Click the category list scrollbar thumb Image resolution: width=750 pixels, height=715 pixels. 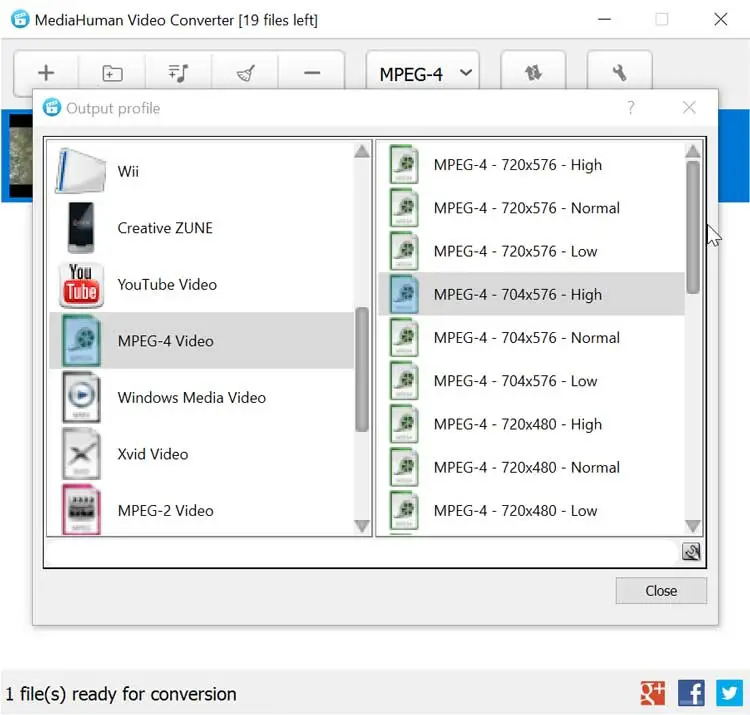pos(362,369)
